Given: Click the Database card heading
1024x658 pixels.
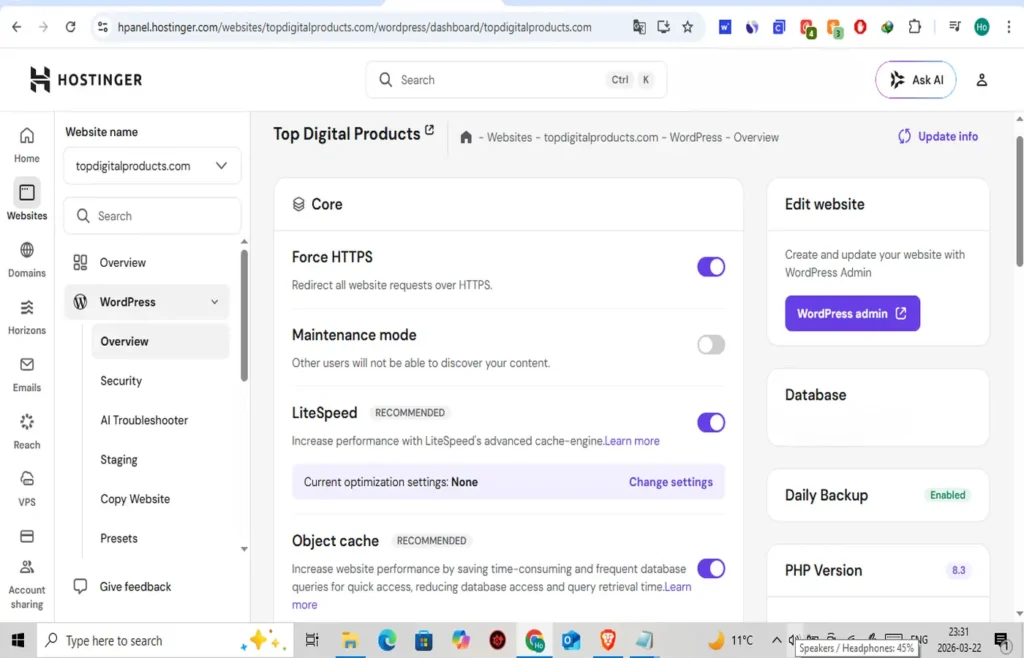Looking at the screenshot, I should pyautogui.click(x=815, y=395).
